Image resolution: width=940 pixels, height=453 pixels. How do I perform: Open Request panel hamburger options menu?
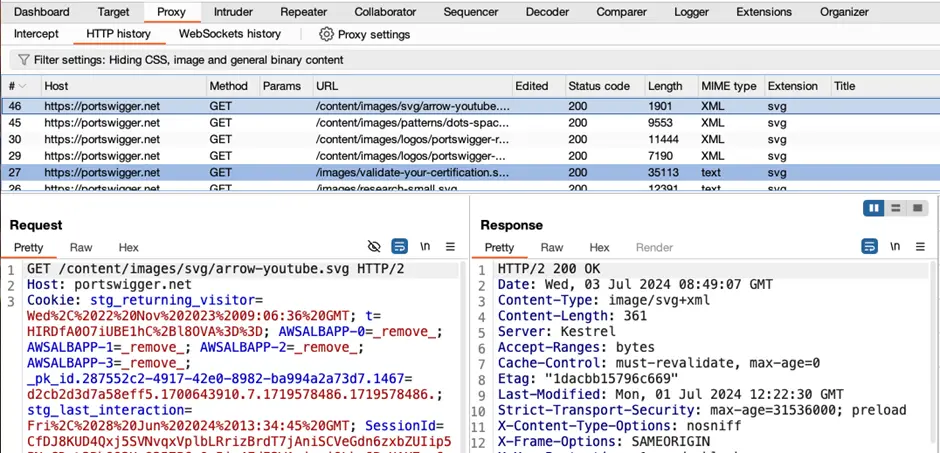pyautogui.click(x=450, y=247)
